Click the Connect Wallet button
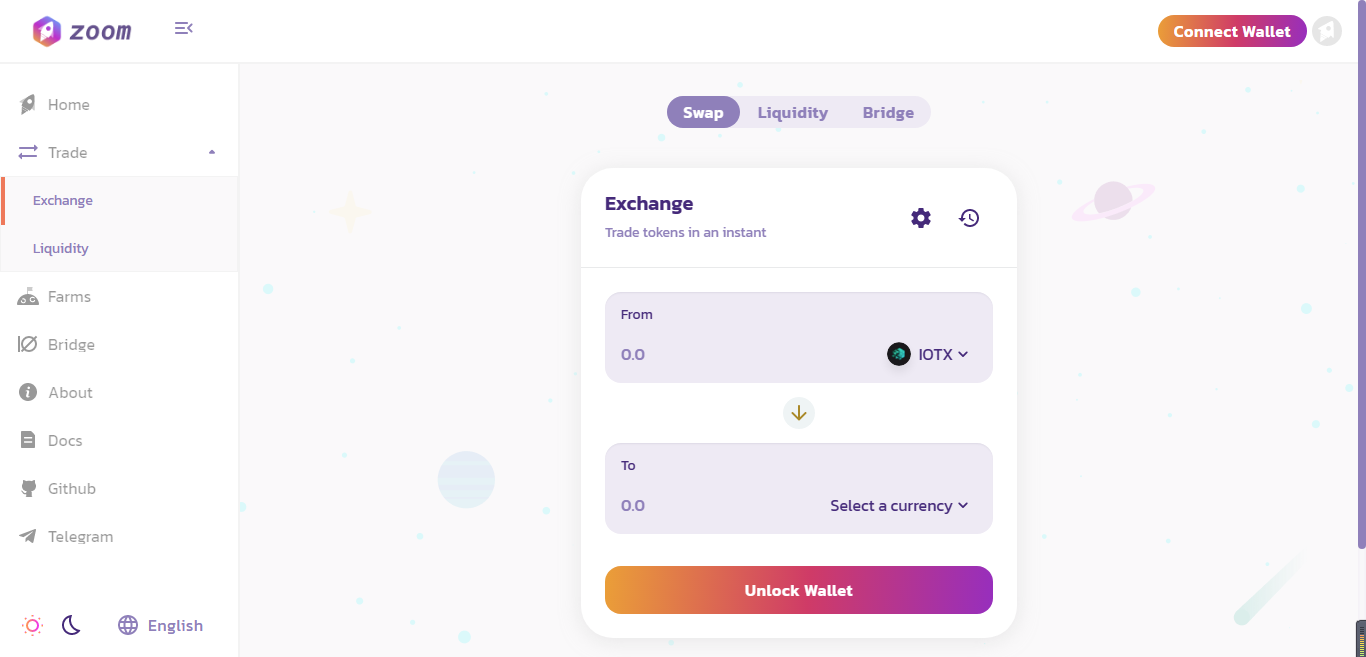 [1232, 31]
